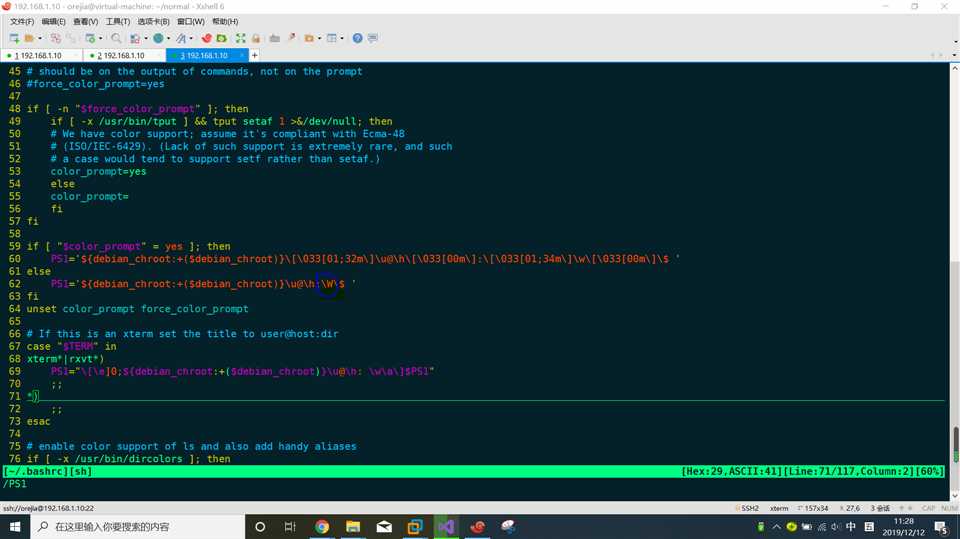Image resolution: width=960 pixels, height=539 pixels.
Task: Click the chat feedback bubble icon
Action: coord(372,38)
